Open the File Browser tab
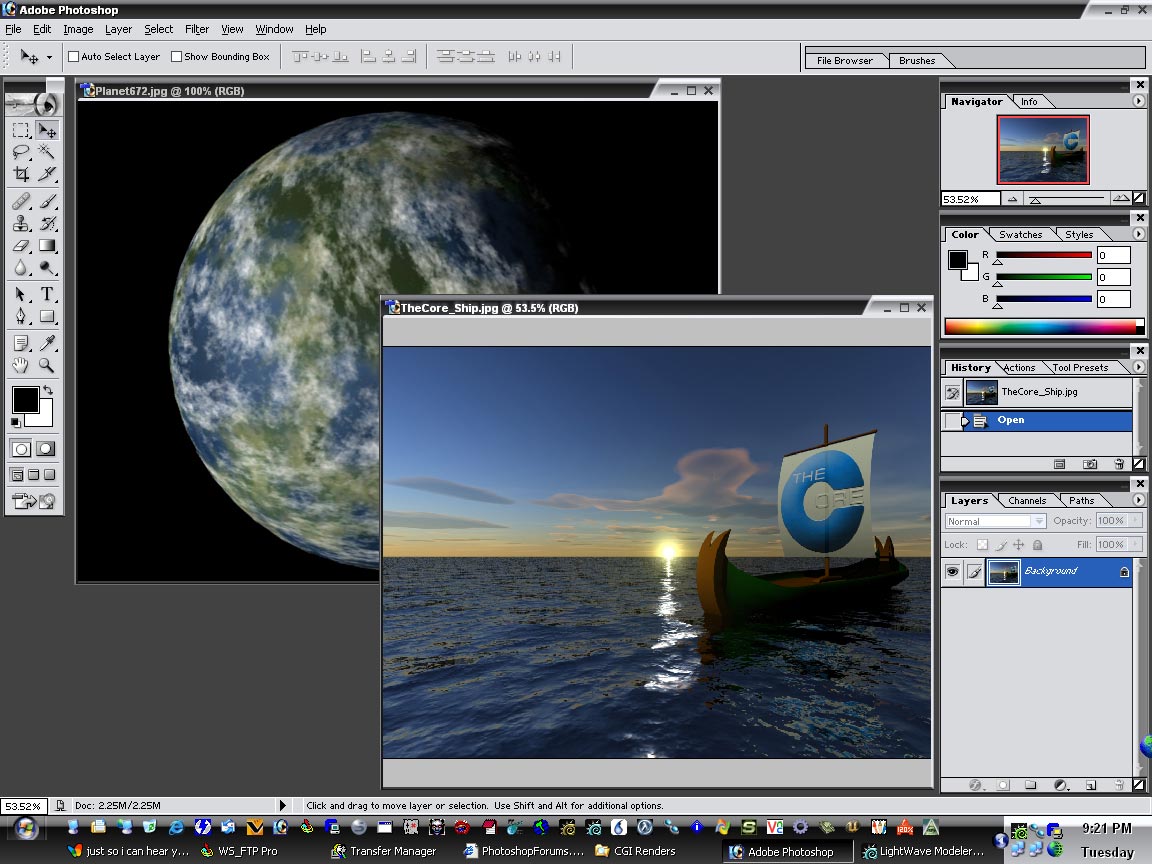The height and width of the screenshot is (864, 1152). (844, 60)
